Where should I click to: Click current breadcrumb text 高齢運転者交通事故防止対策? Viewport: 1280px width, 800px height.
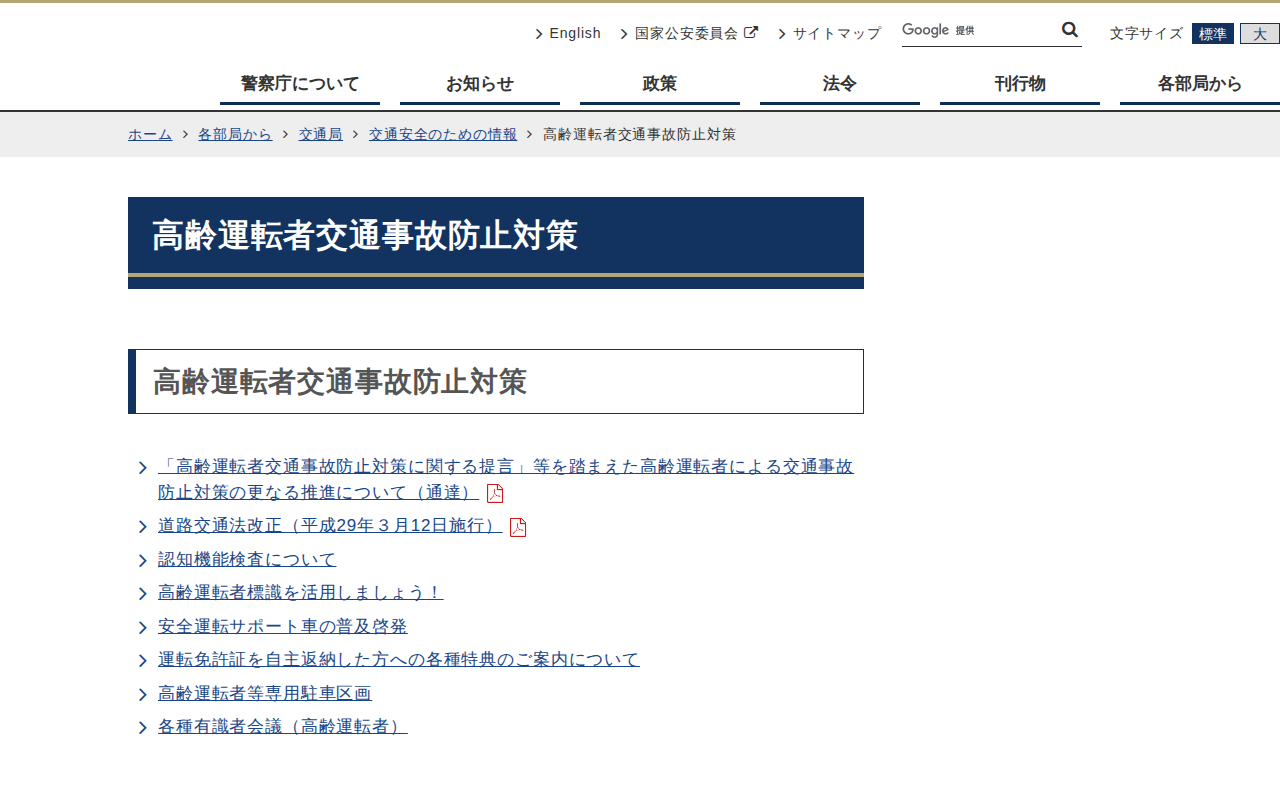pyautogui.click(x=639, y=134)
